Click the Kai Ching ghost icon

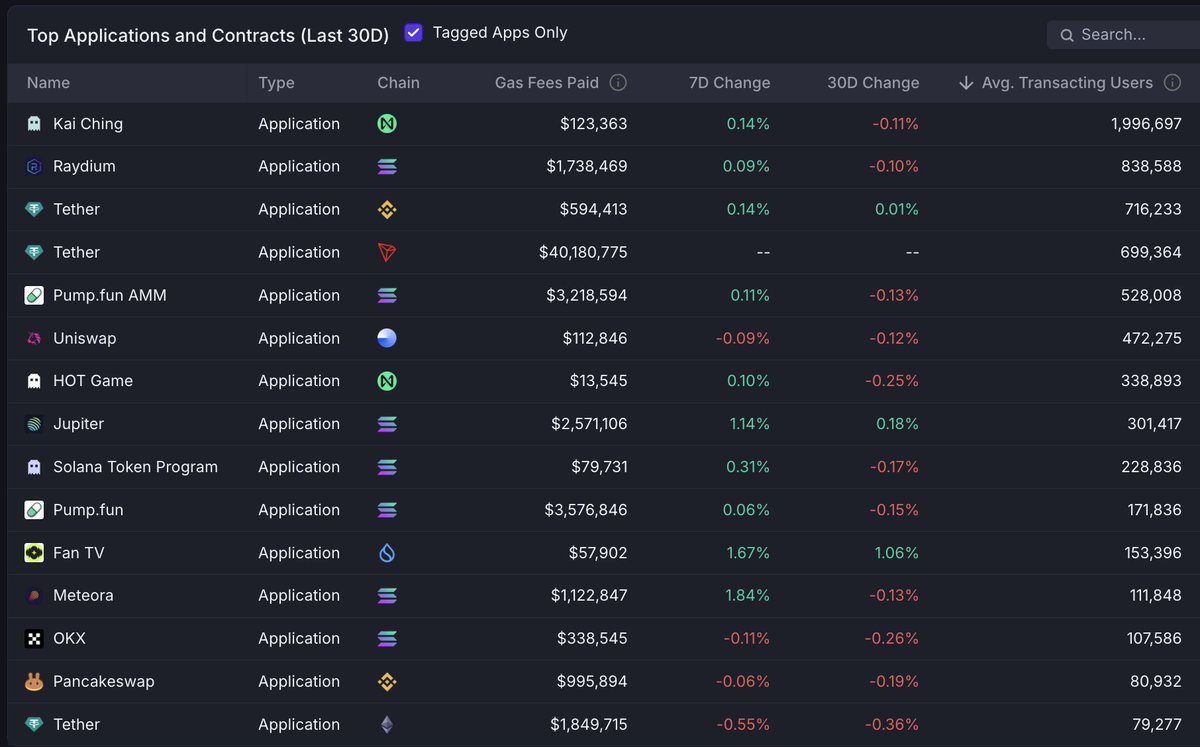point(34,124)
